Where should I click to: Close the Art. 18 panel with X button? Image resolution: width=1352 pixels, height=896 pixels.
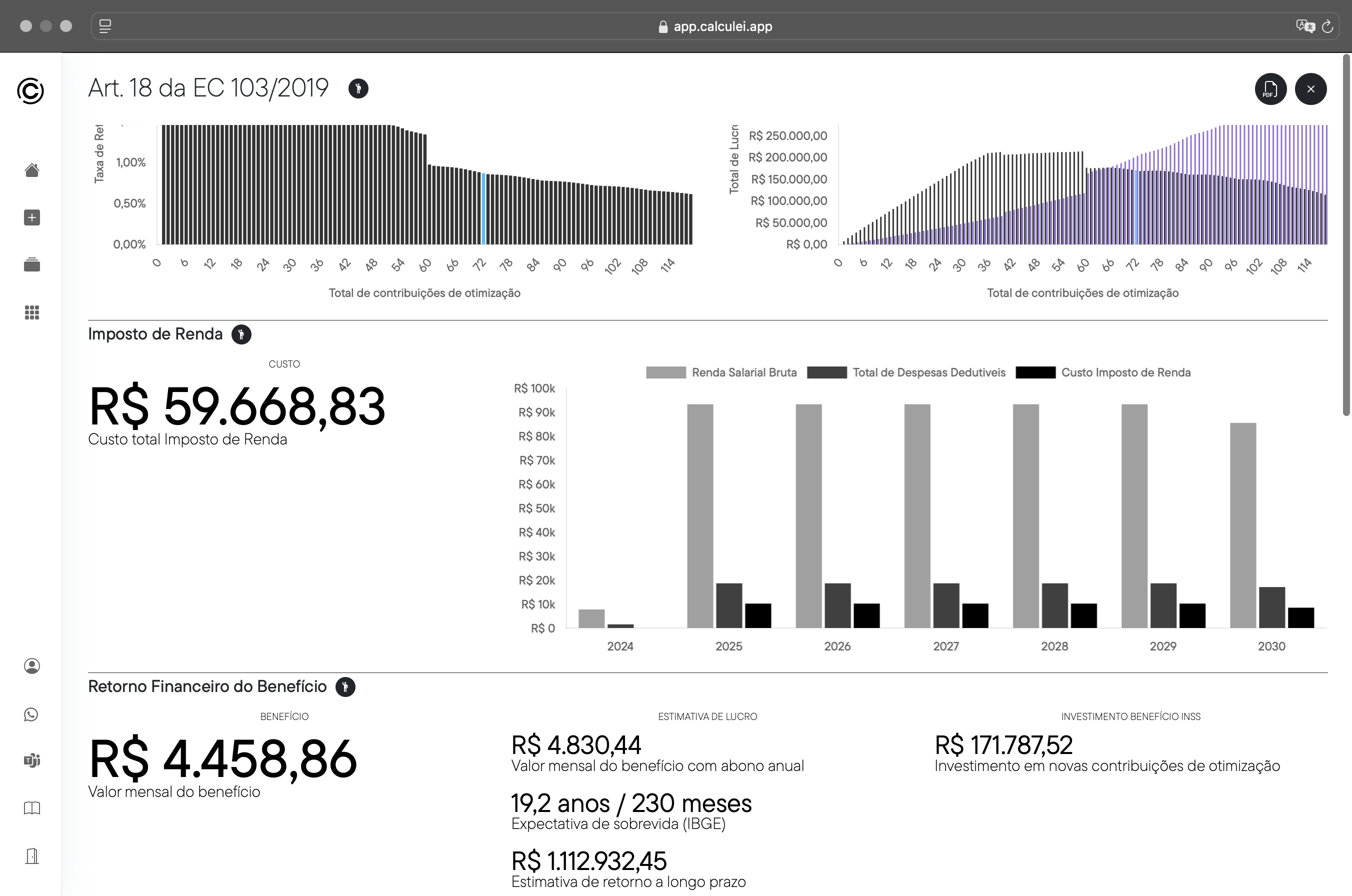(1310, 89)
